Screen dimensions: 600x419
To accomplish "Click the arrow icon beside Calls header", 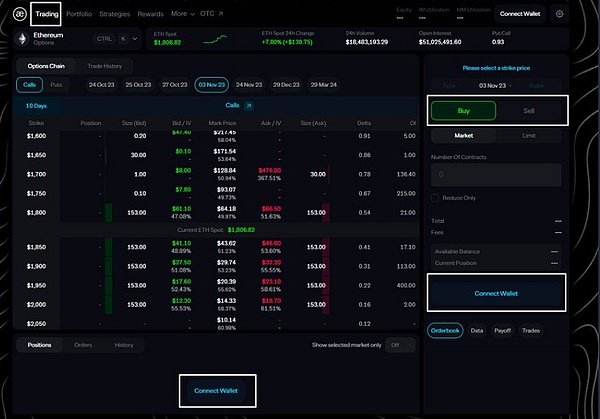I will (249, 104).
